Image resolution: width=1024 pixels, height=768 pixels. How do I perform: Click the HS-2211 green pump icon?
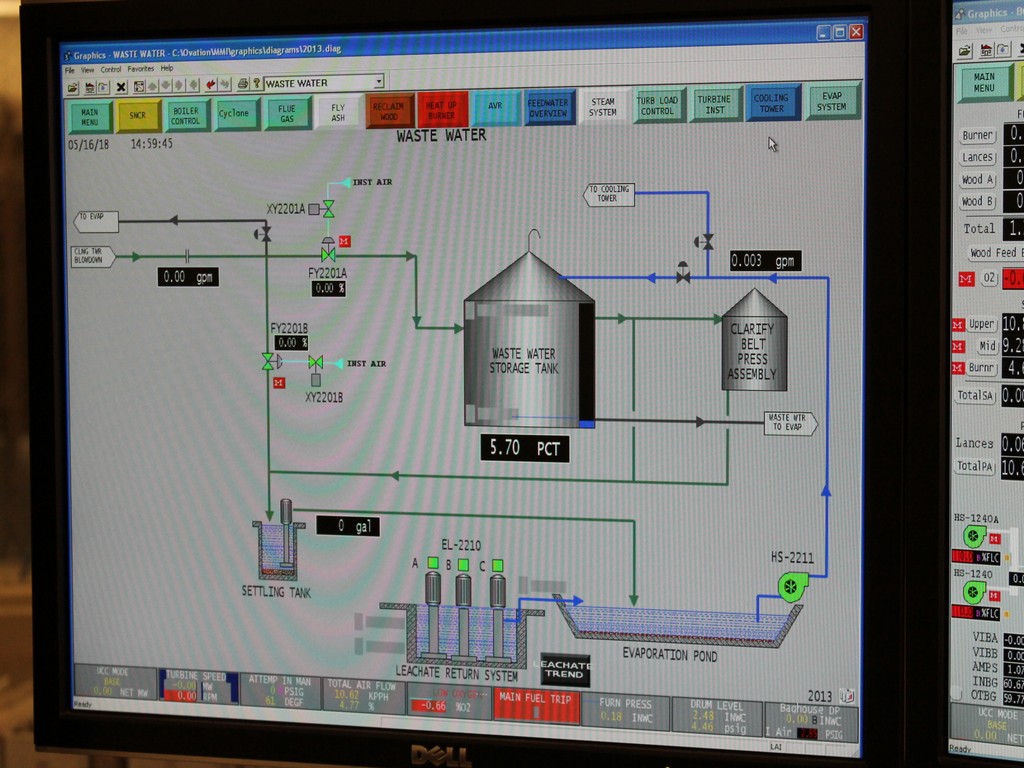tap(792, 586)
